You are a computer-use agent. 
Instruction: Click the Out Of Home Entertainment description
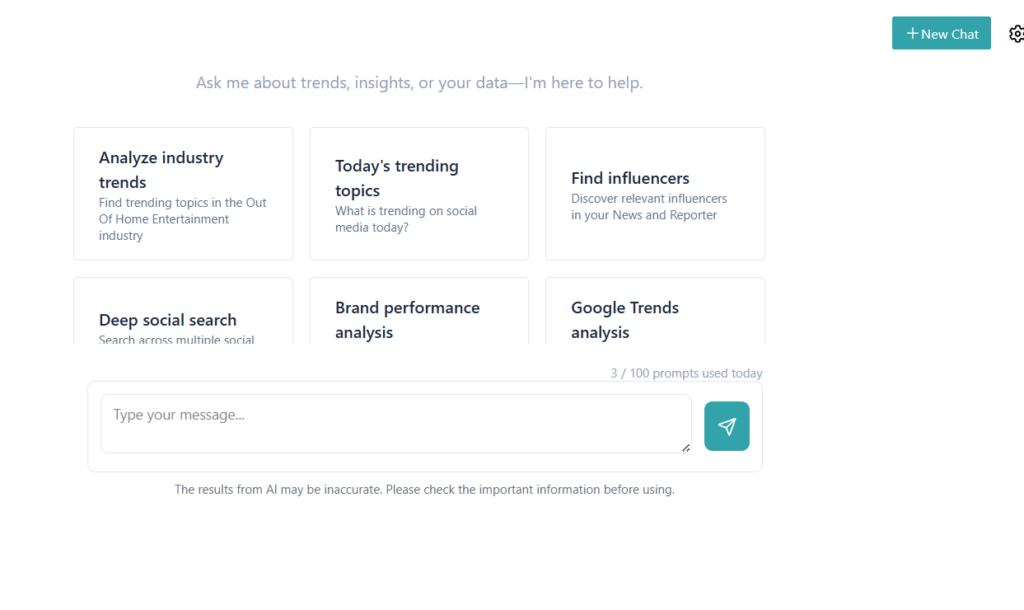coord(183,219)
